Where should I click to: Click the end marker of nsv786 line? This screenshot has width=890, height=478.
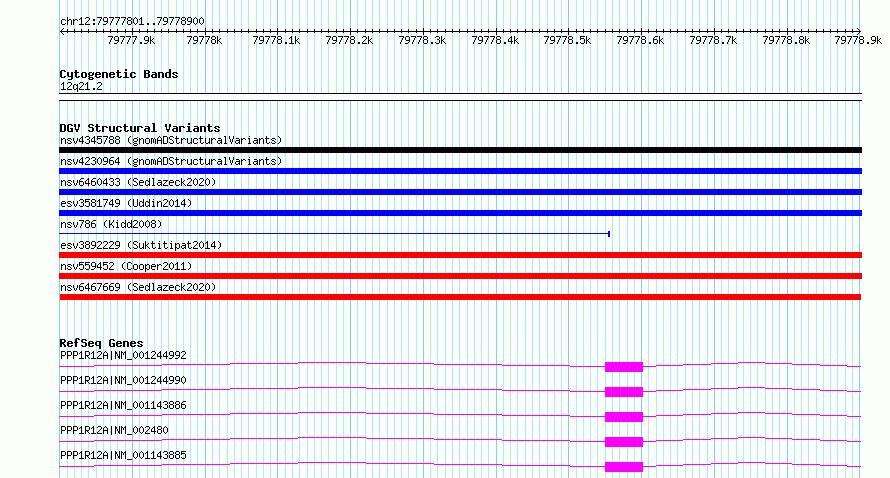click(x=609, y=234)
